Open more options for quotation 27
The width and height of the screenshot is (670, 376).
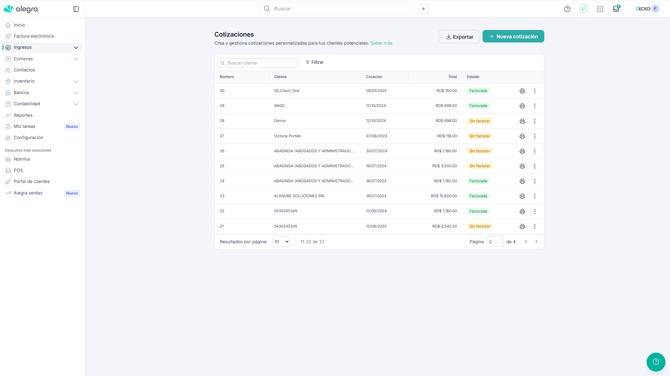(535, 136)
